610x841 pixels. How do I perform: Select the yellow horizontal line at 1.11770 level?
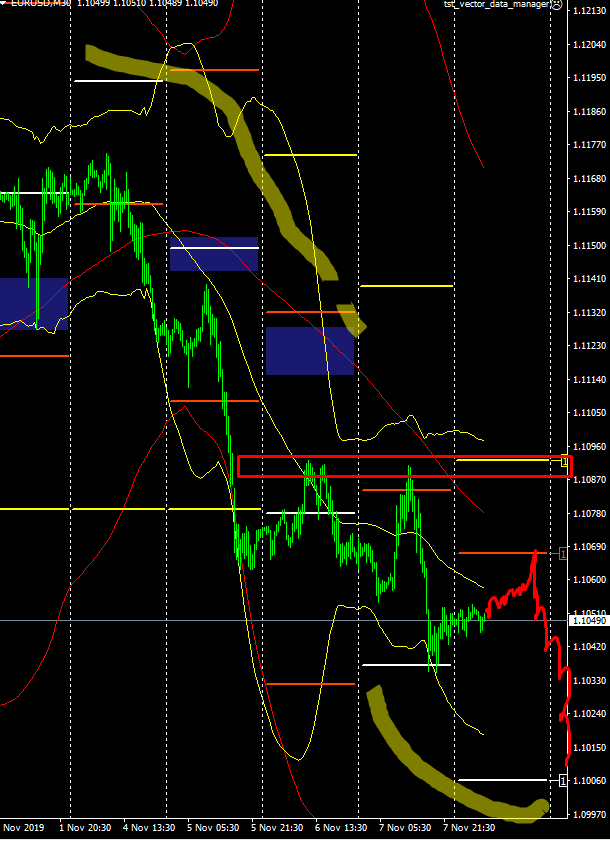pos(310,155)
